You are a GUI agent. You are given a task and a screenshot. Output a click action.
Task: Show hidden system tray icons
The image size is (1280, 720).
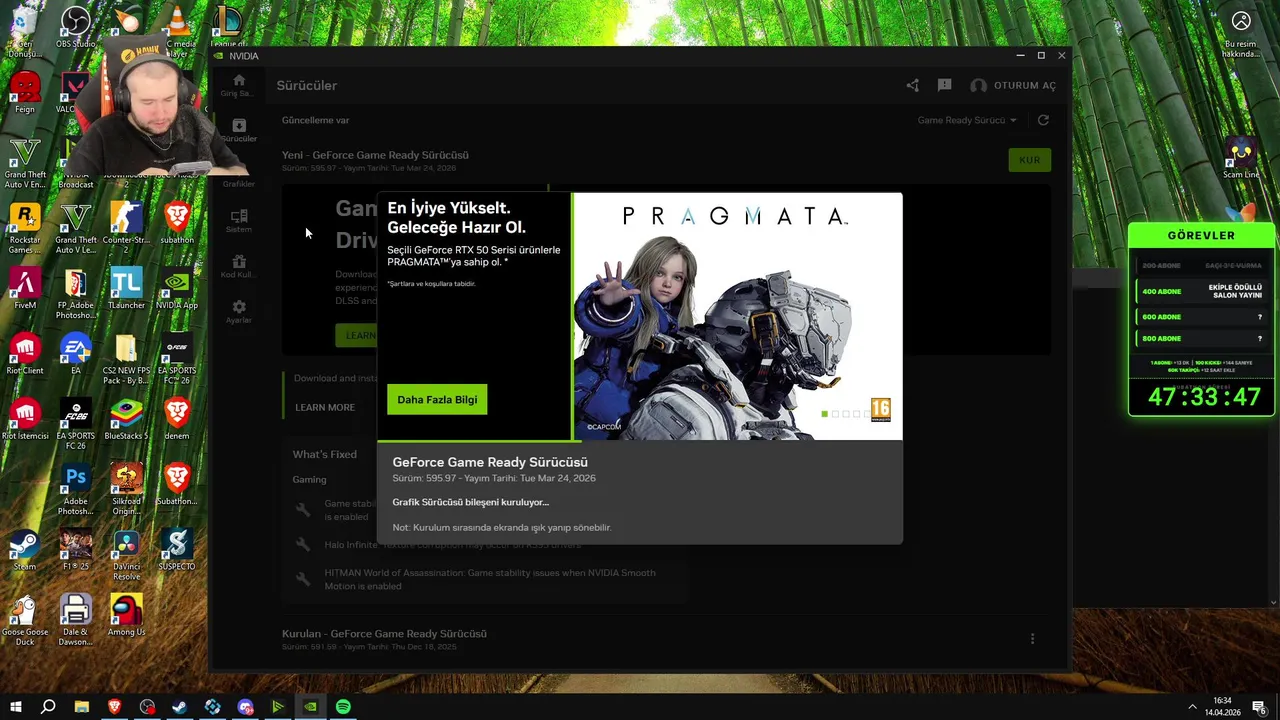point(1191,707)
